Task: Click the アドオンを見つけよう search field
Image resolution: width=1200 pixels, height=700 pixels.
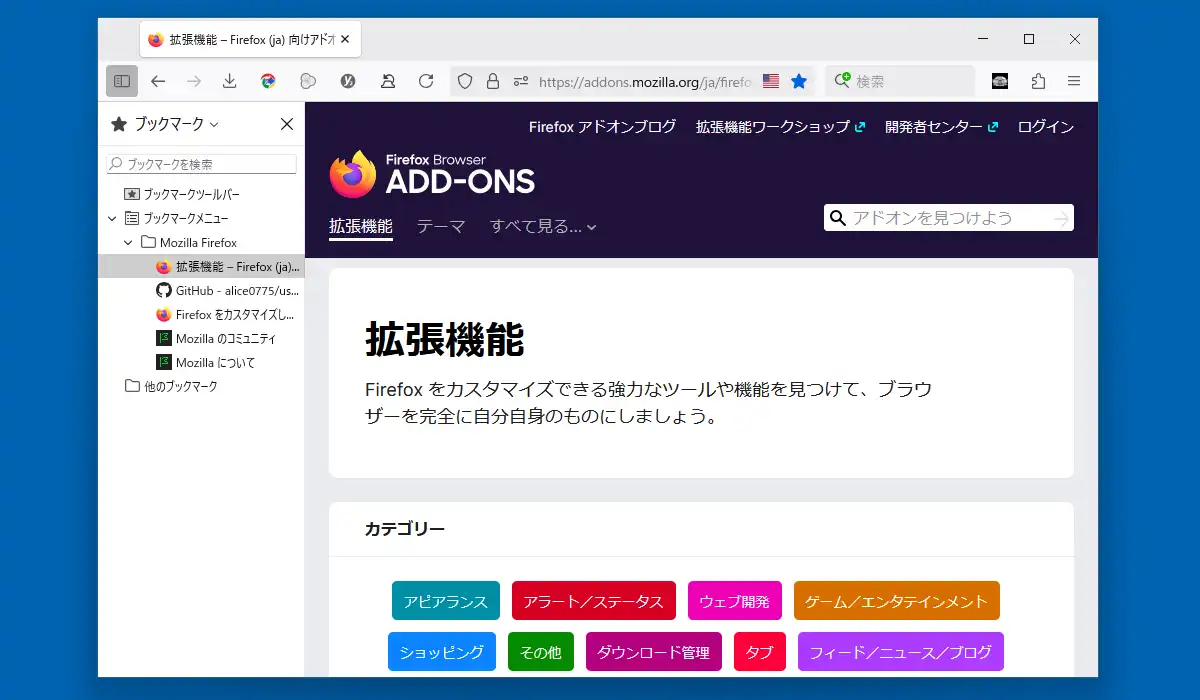Action: tap(949, 218)
